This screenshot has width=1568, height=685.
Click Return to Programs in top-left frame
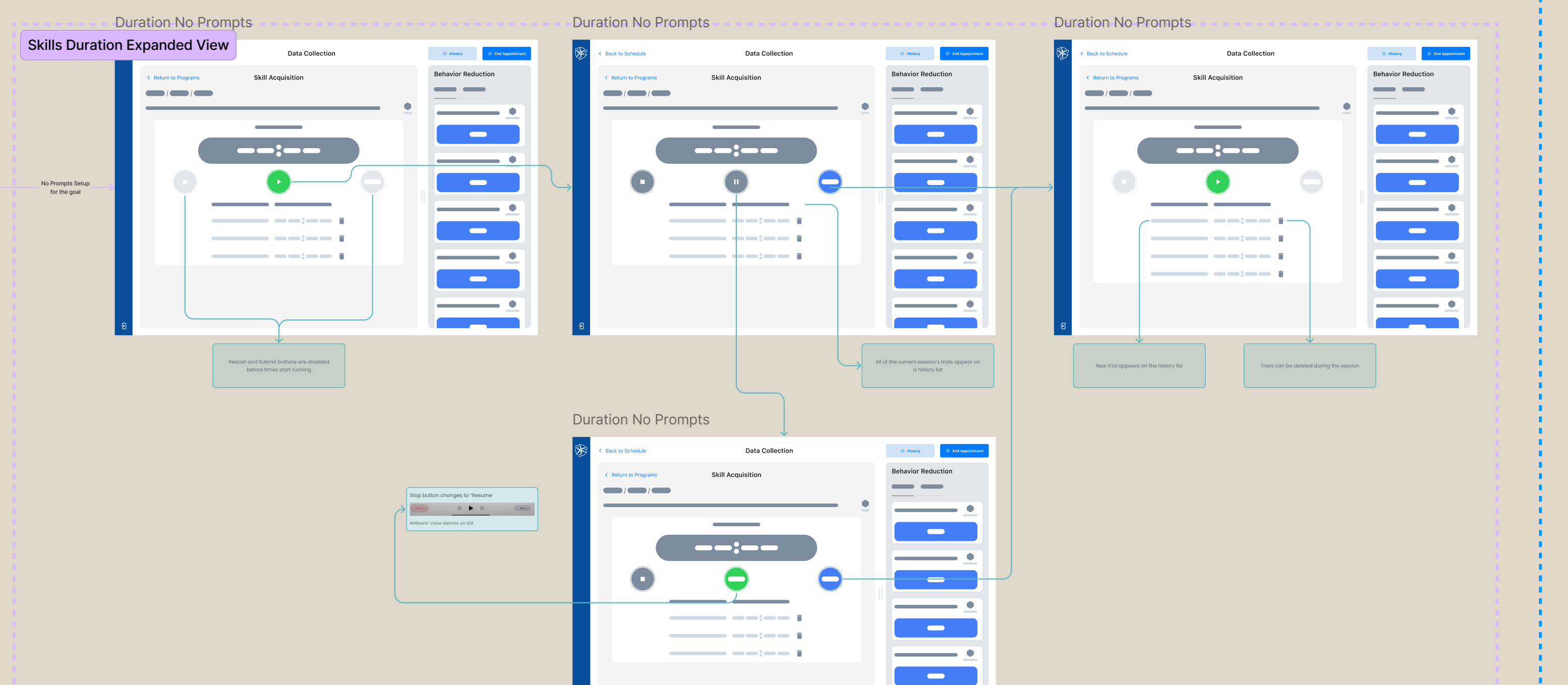[x=173, y=78]
